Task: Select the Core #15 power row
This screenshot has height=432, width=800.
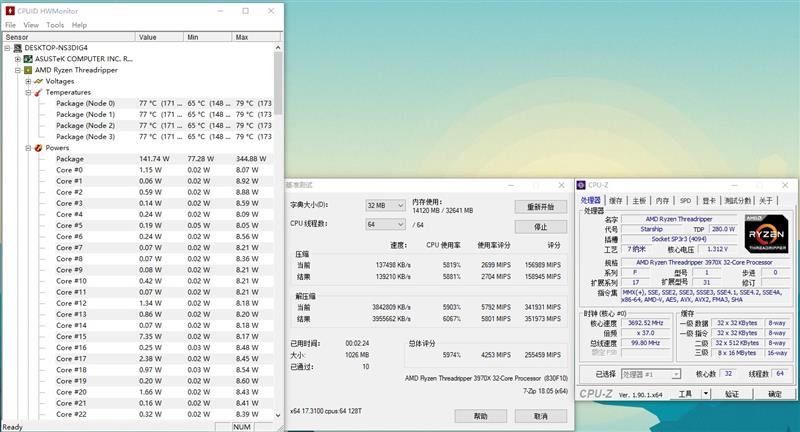Action: pos(163,337)
